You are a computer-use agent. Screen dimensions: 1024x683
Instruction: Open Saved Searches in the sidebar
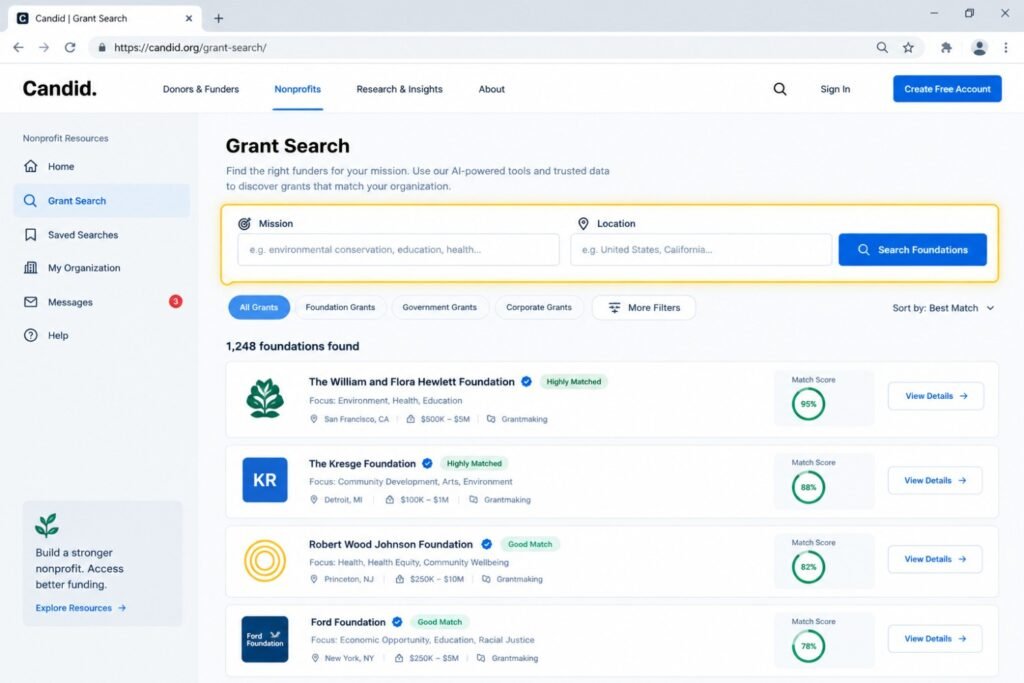[x=101, y=234]
